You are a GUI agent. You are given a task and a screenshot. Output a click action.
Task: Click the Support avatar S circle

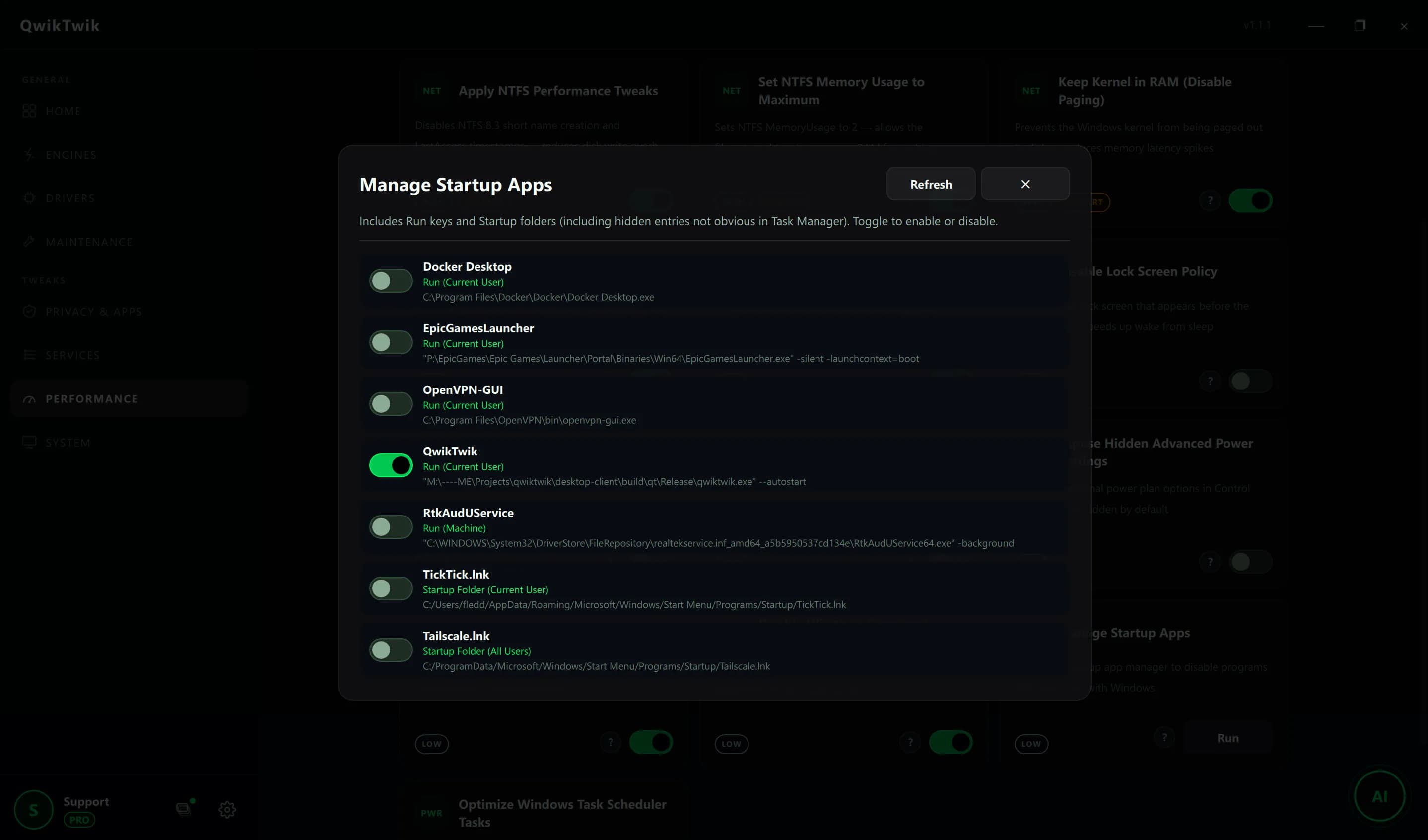(x=33, y=810)
